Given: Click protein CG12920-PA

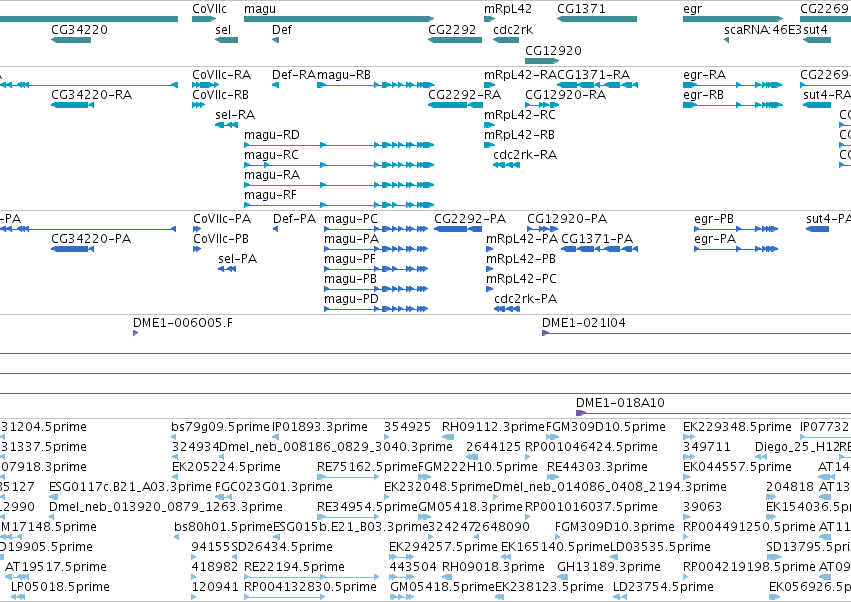Looking at the screenshot, I should [x=567, y=219].
